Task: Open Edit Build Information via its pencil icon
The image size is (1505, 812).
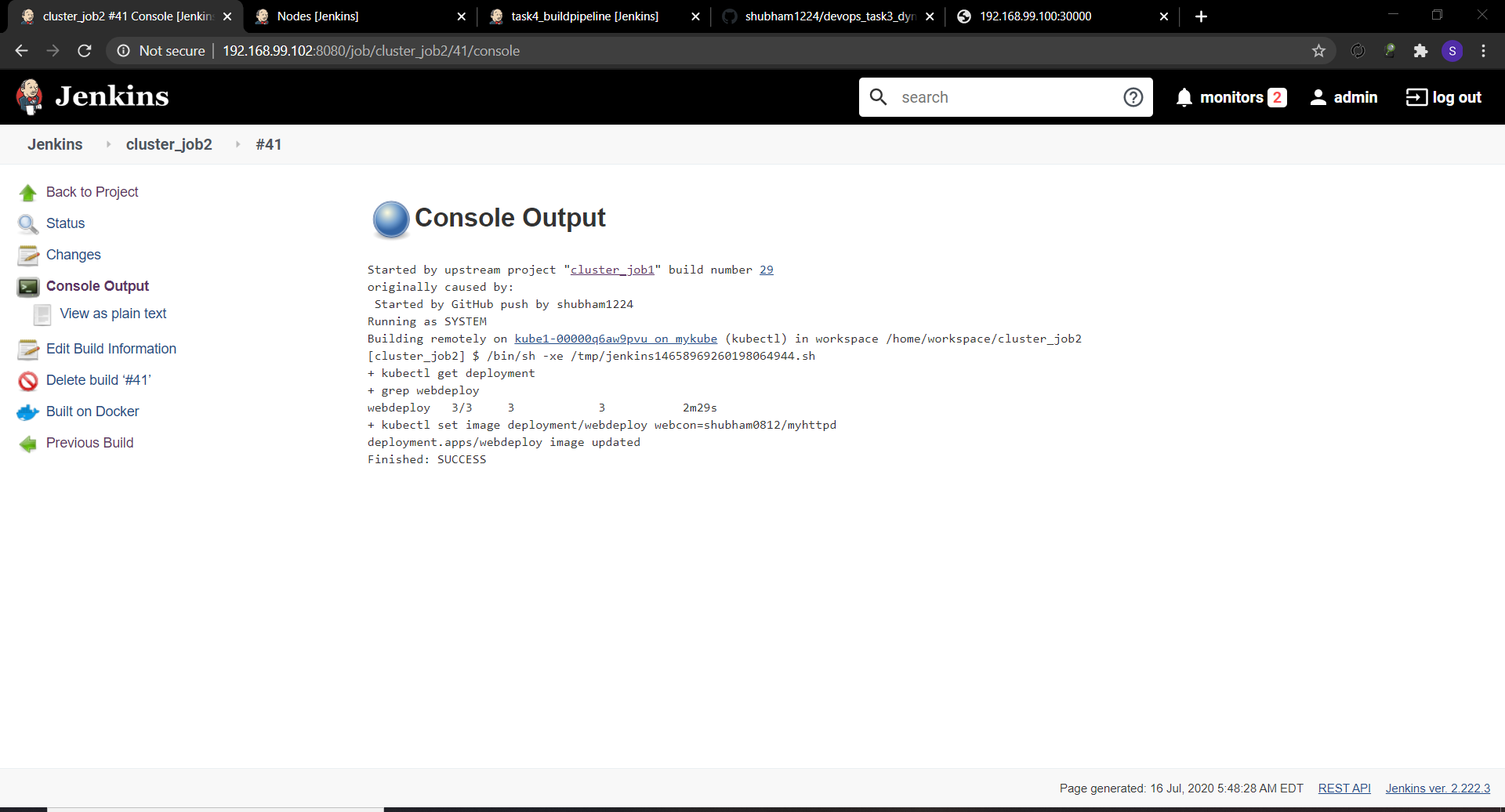Action: pos(28,349)
